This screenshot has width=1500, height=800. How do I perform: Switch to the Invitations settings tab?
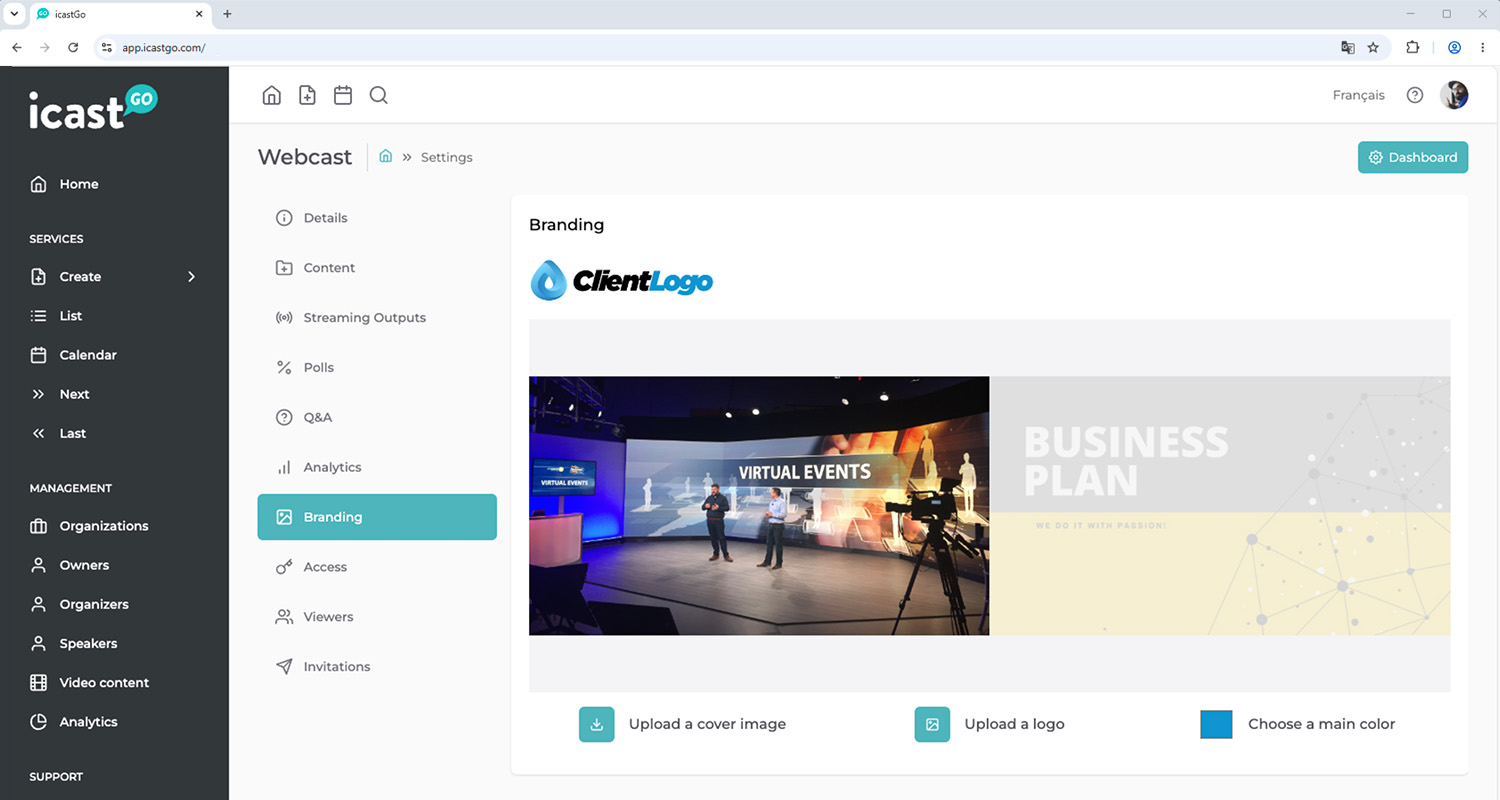377,666
